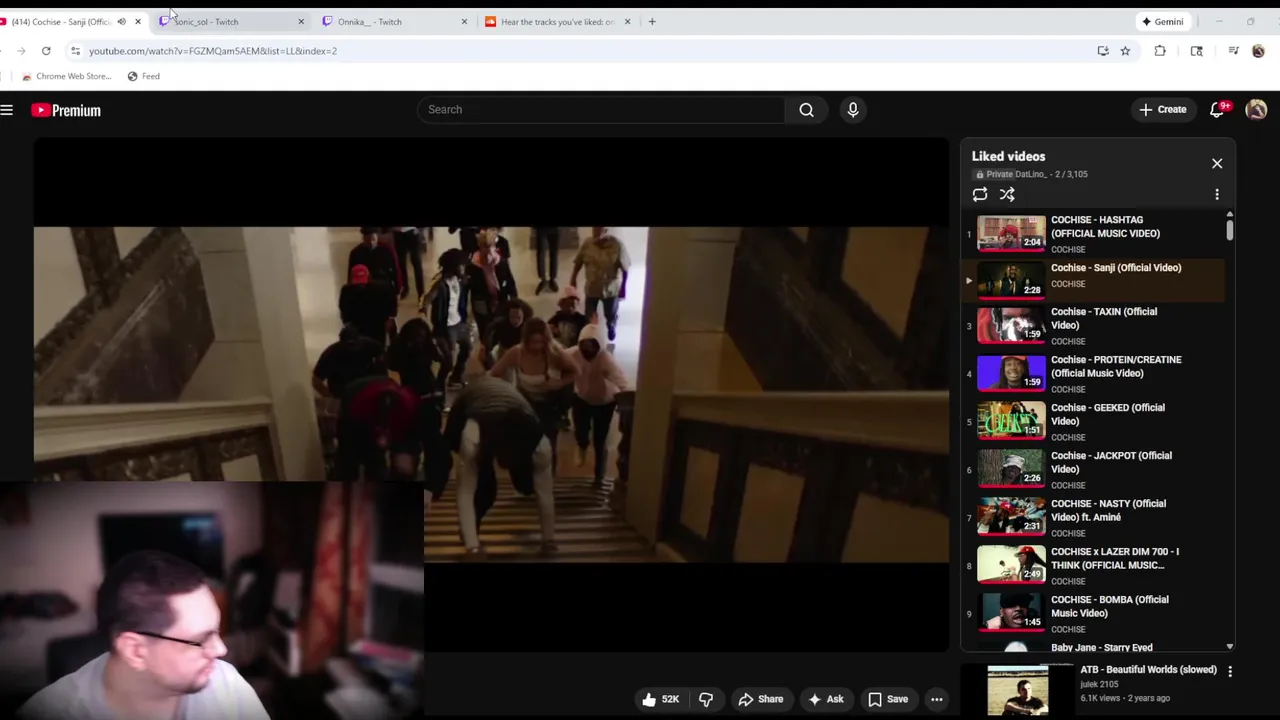1280x720 pixels.
Task: Click the install app icon in address bar
Action: point(1103,51)
